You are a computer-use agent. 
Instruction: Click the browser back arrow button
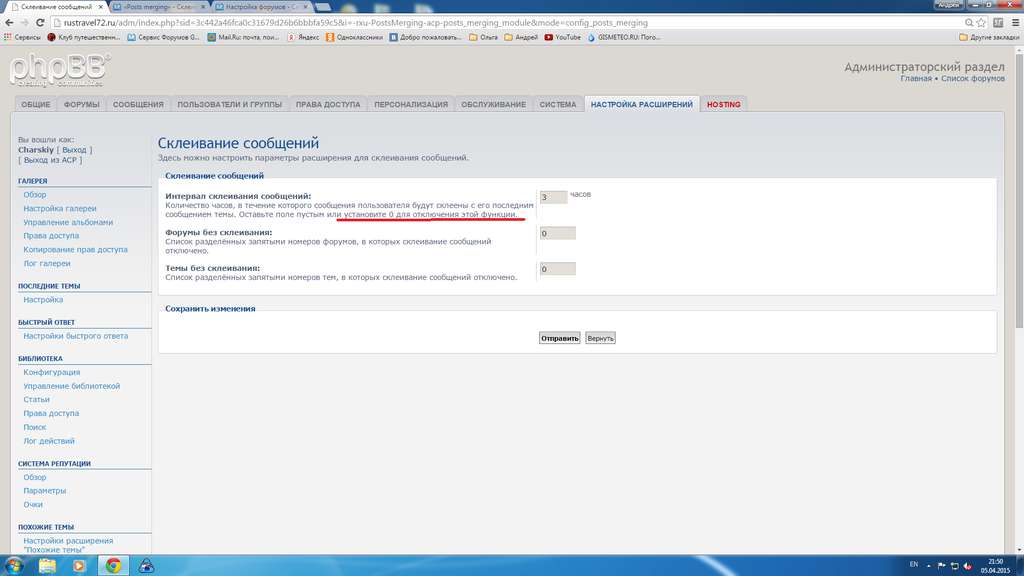[8, 22]
